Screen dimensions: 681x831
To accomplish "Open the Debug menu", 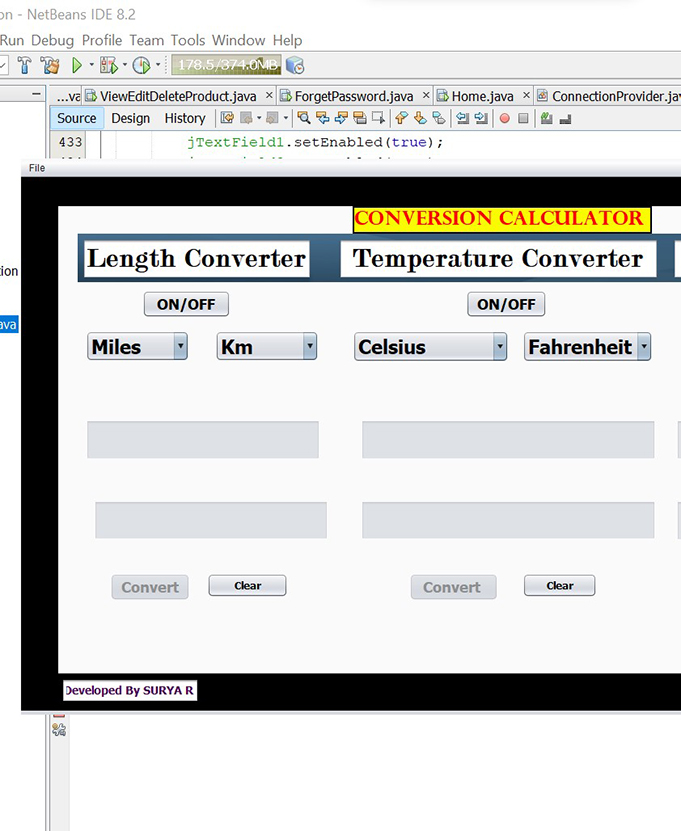I will point(52,40).
